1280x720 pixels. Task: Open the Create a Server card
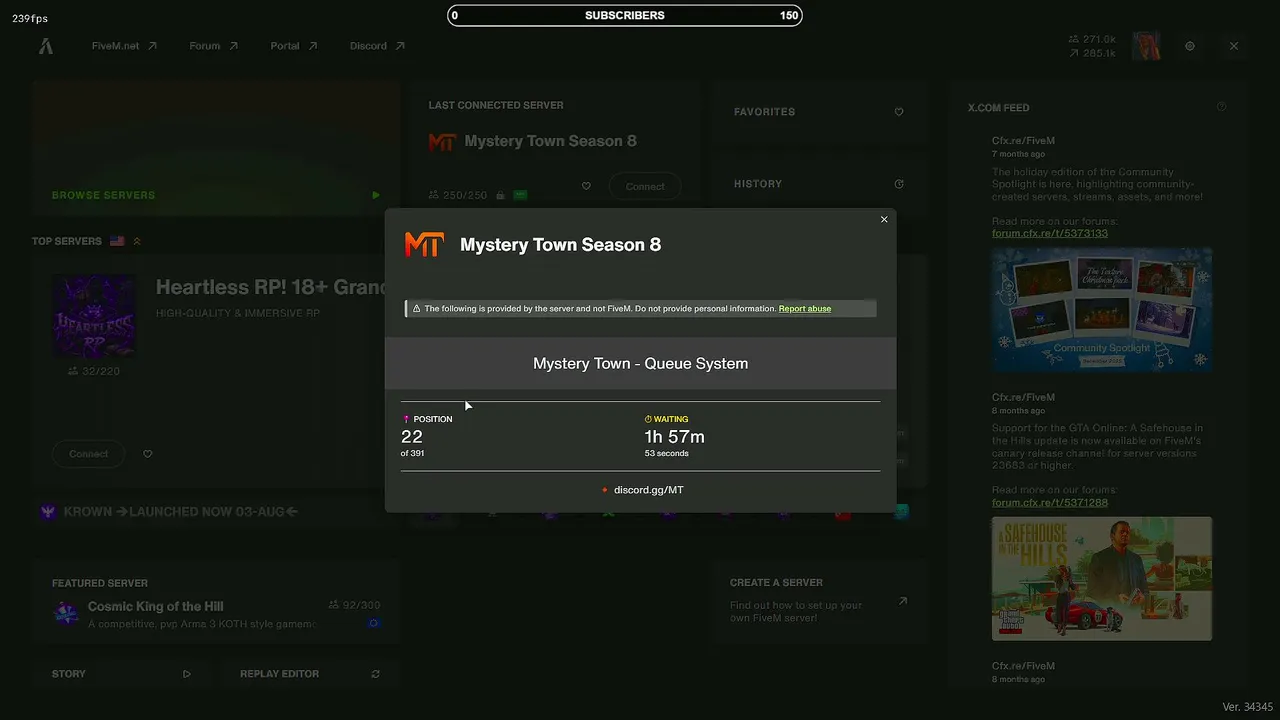818,601
